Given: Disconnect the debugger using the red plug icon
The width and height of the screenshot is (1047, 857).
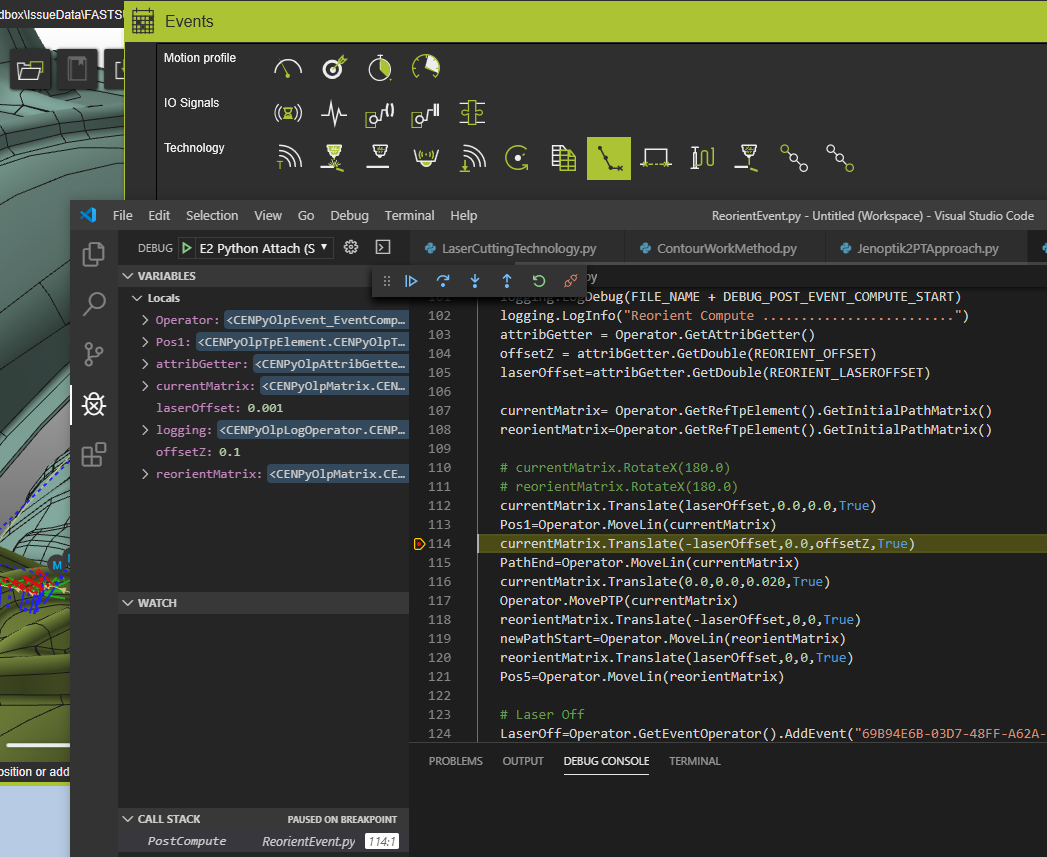Looking at the screenshot, I should click(570, 281).
